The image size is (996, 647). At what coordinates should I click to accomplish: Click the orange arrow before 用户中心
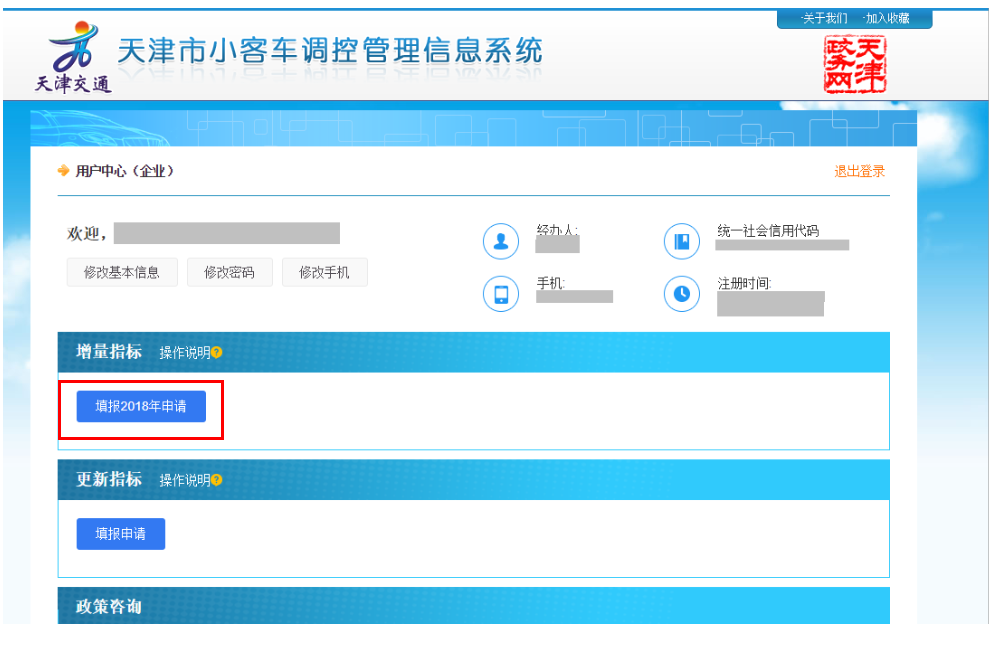coord(64,171)
